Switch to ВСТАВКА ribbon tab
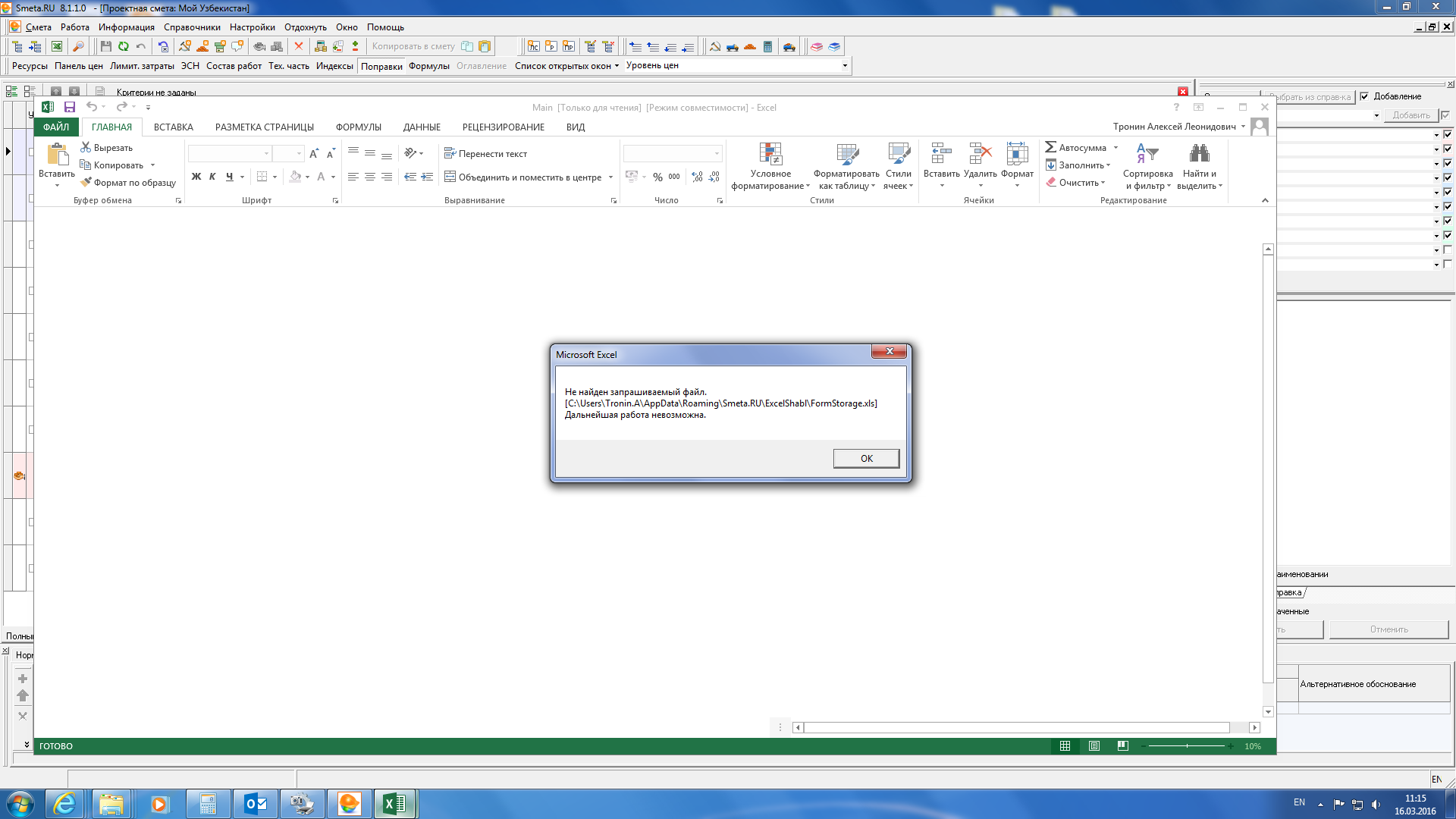1456x819 pixels. pos(174,127)
